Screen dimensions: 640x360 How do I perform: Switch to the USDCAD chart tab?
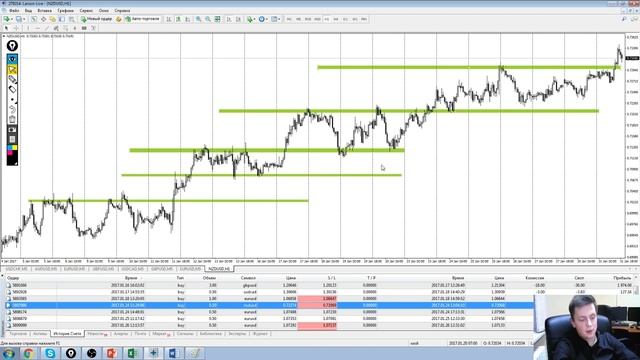point(132,269)
